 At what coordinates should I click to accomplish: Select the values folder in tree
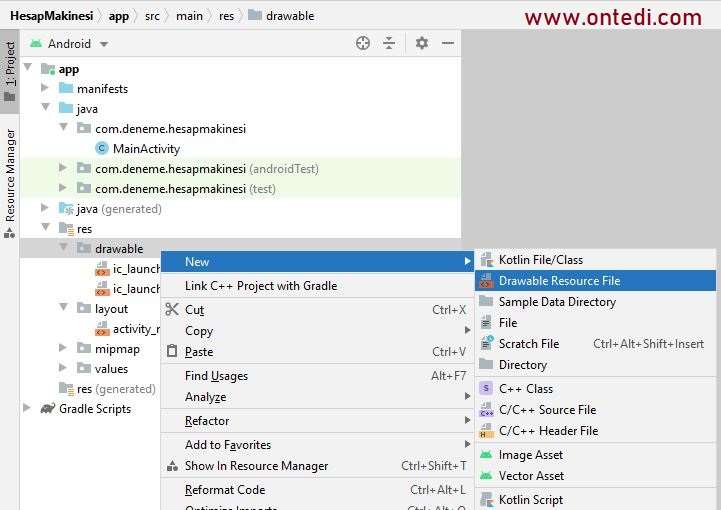(x=111, y=369)
